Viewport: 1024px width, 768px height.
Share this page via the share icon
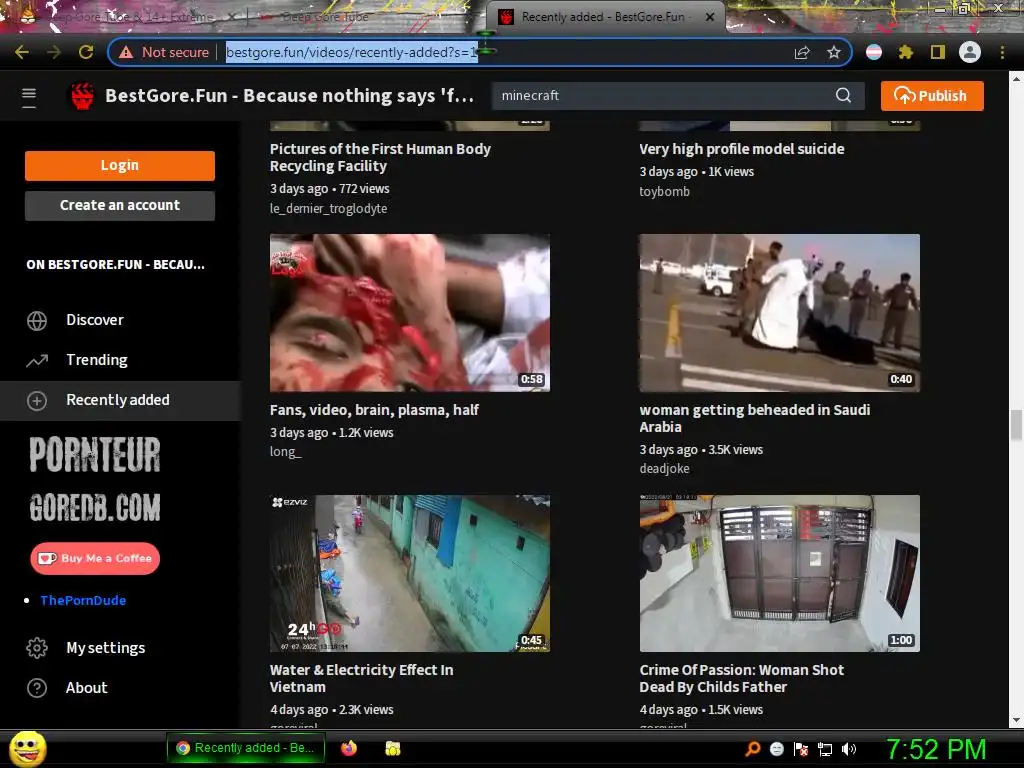pos(802,52)
